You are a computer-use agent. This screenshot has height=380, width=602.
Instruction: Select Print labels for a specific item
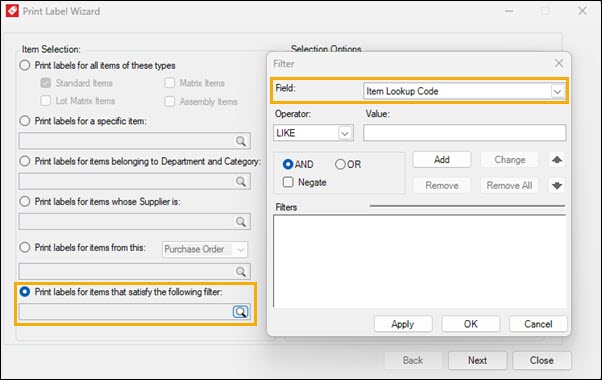(x=25, y=121)
